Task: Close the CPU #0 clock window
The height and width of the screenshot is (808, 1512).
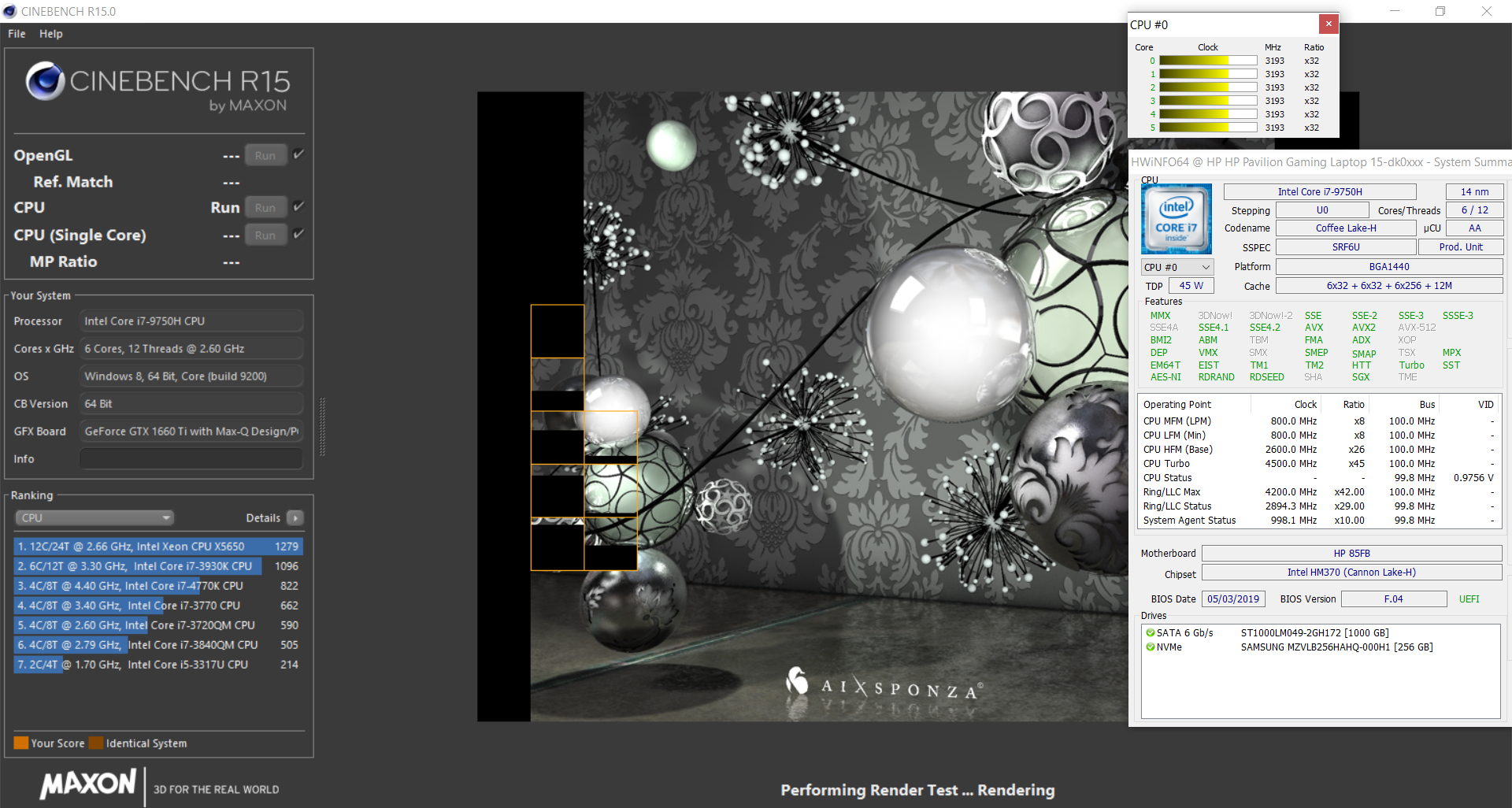Action: pyautogui.click(x=1328, y=24)
